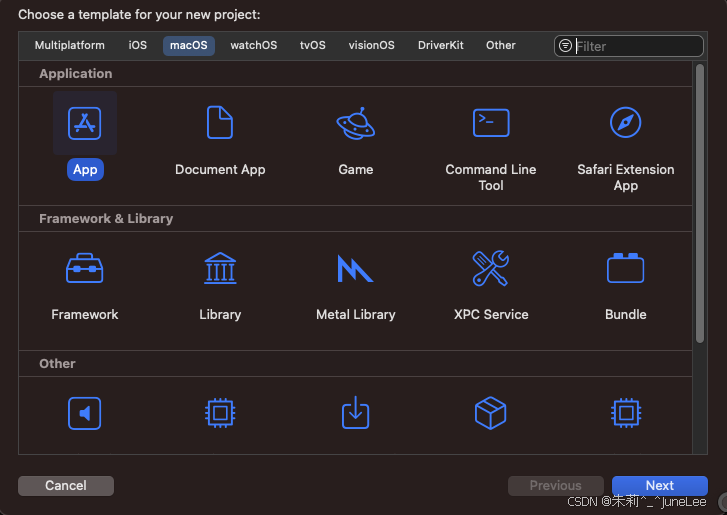
Task: Choose the Document App template icon
Action: 220,122
